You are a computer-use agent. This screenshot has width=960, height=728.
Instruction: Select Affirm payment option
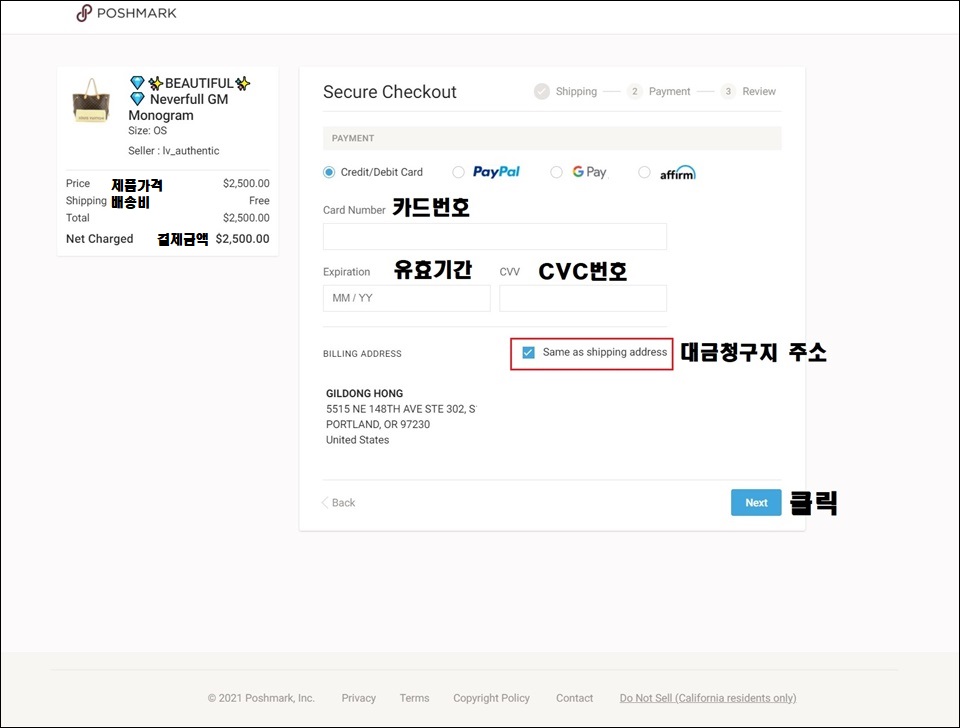[644, 172]
